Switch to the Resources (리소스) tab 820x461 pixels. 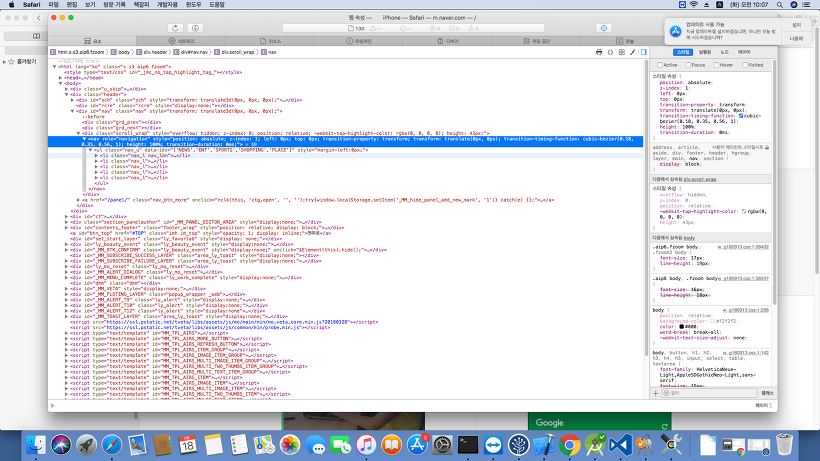tap(270, 41)
